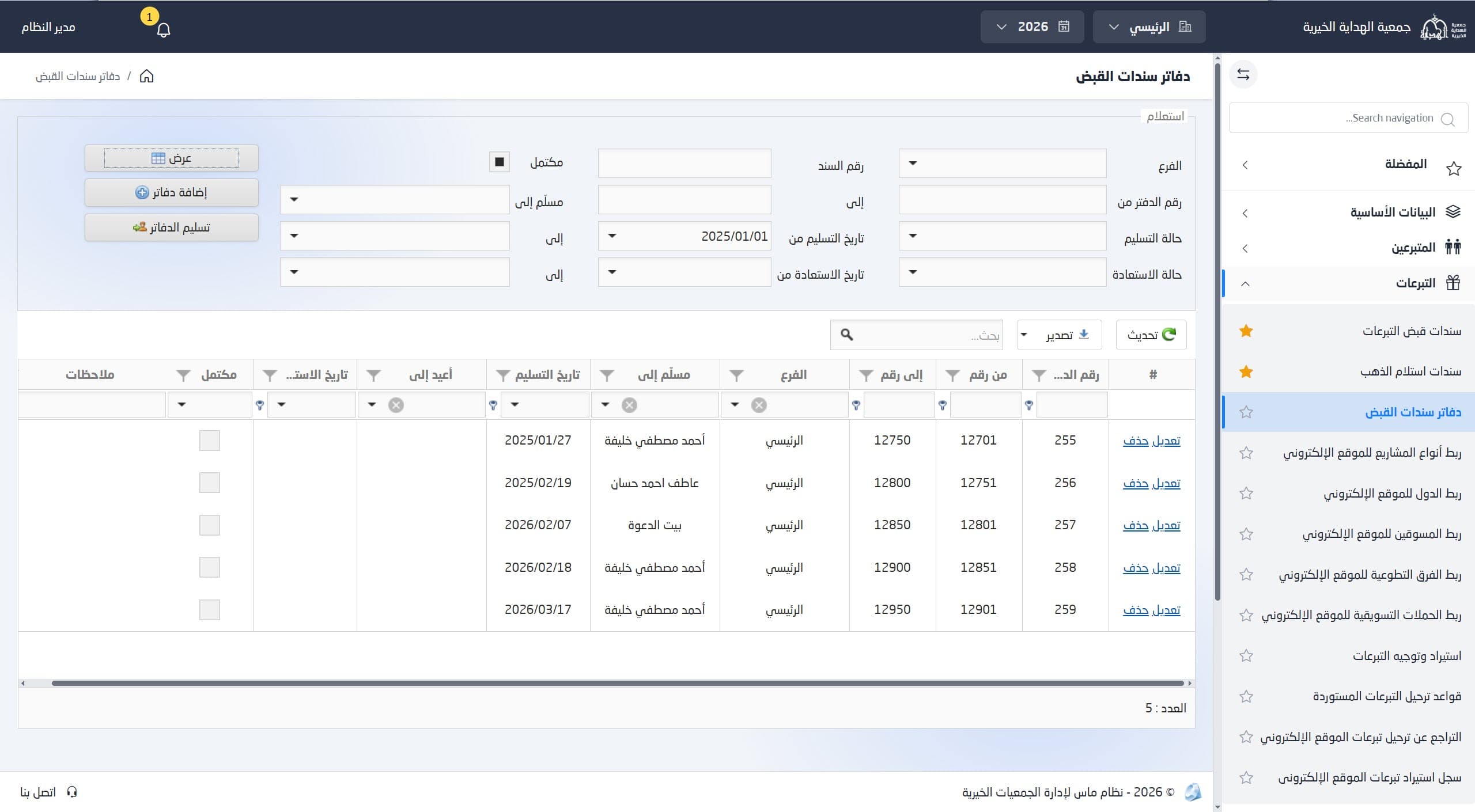Click the grid horizontal scrollbar
Screen dimensions: 1475x812
tap(618, 683)
